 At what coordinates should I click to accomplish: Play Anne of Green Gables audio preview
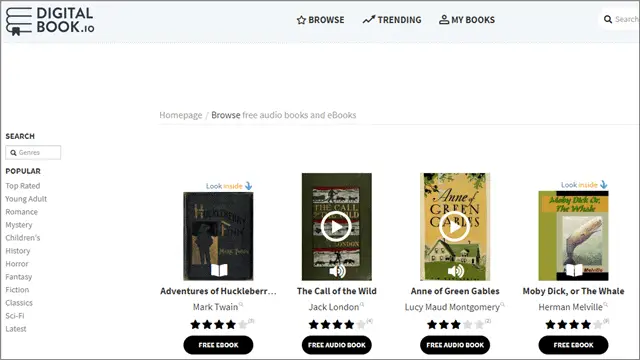pos(454,227)
